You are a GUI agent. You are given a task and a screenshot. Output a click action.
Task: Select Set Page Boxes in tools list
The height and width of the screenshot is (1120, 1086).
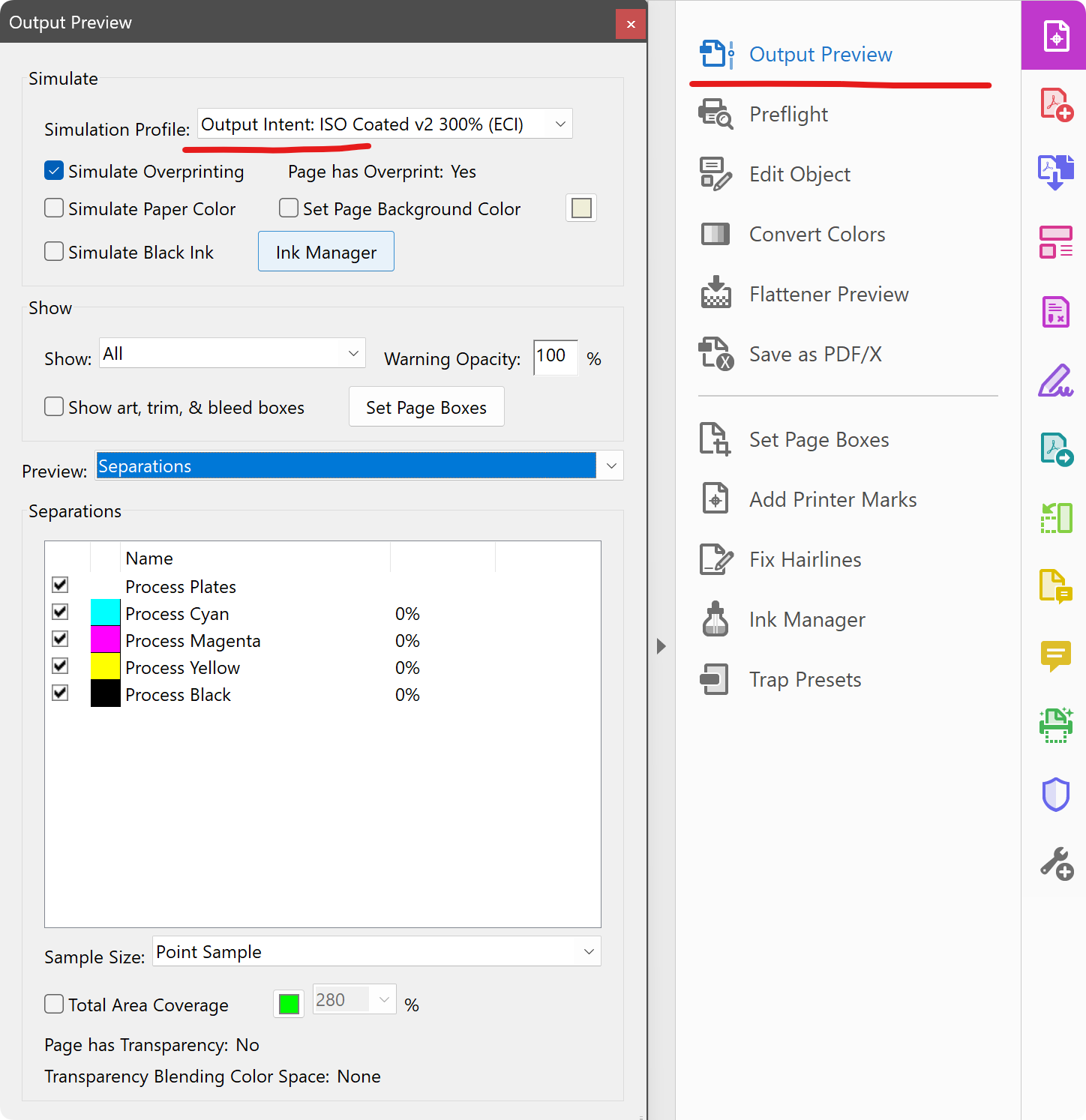[x=819, y=440]
